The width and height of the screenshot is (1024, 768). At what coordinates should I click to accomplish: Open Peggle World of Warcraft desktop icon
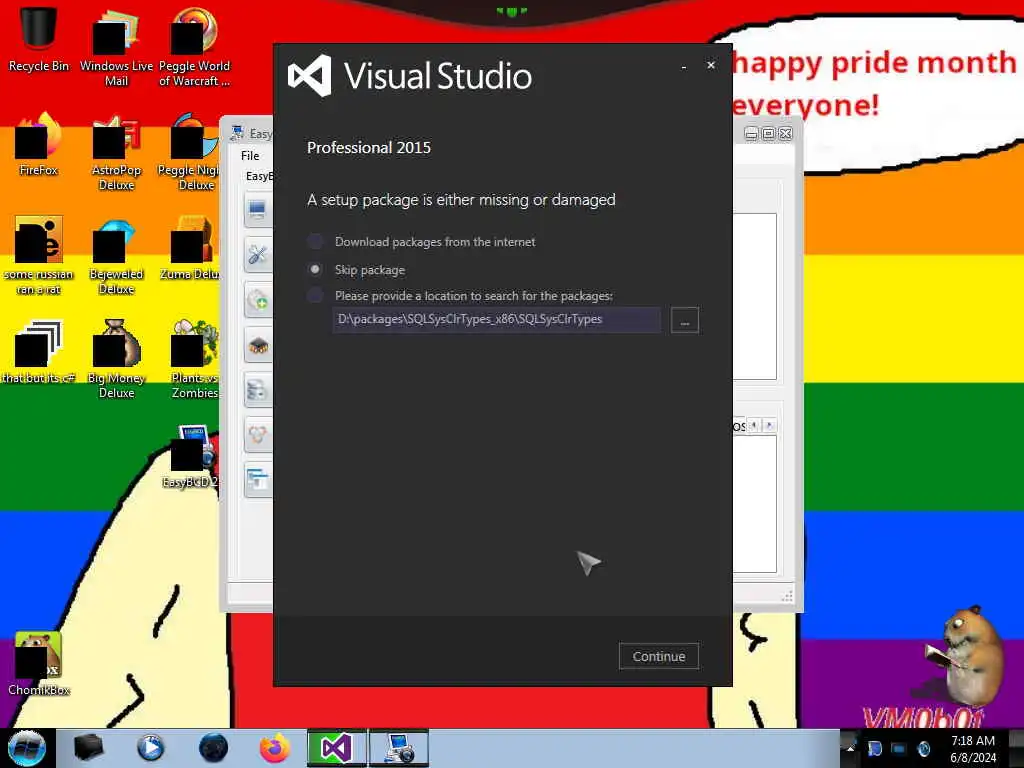(x=194, y=47)
